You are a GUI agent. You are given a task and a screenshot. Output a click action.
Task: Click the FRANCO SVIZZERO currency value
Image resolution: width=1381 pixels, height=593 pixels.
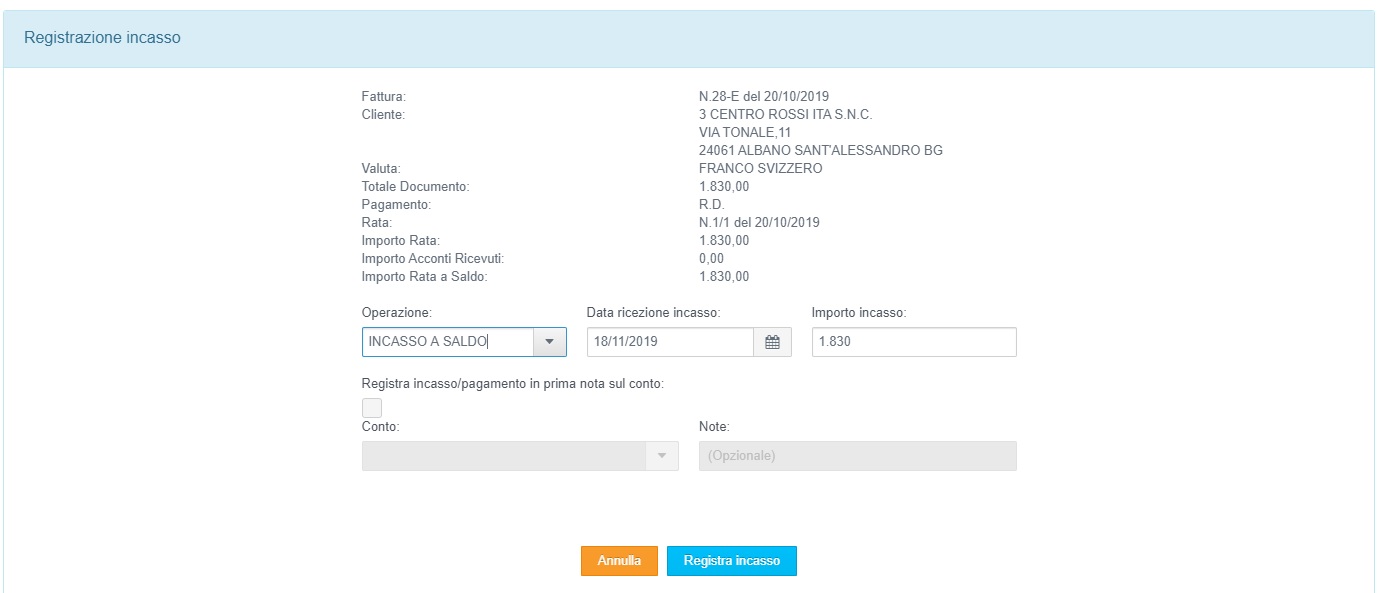(x=760, y=169)
